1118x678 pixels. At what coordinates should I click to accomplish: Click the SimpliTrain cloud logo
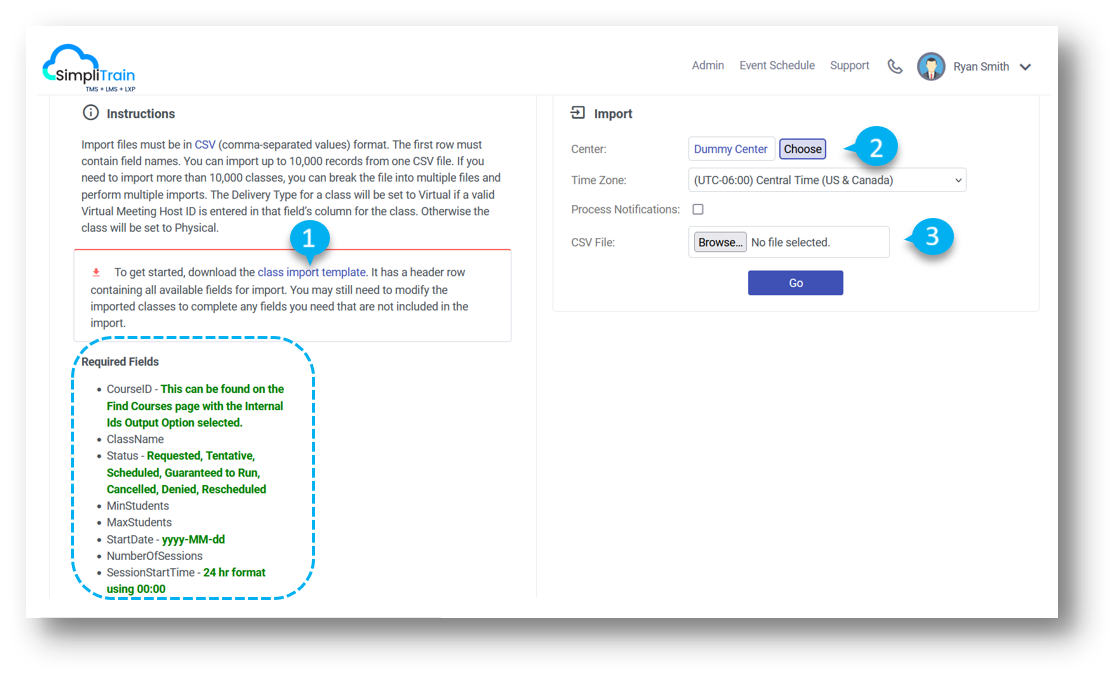point(88,67)
